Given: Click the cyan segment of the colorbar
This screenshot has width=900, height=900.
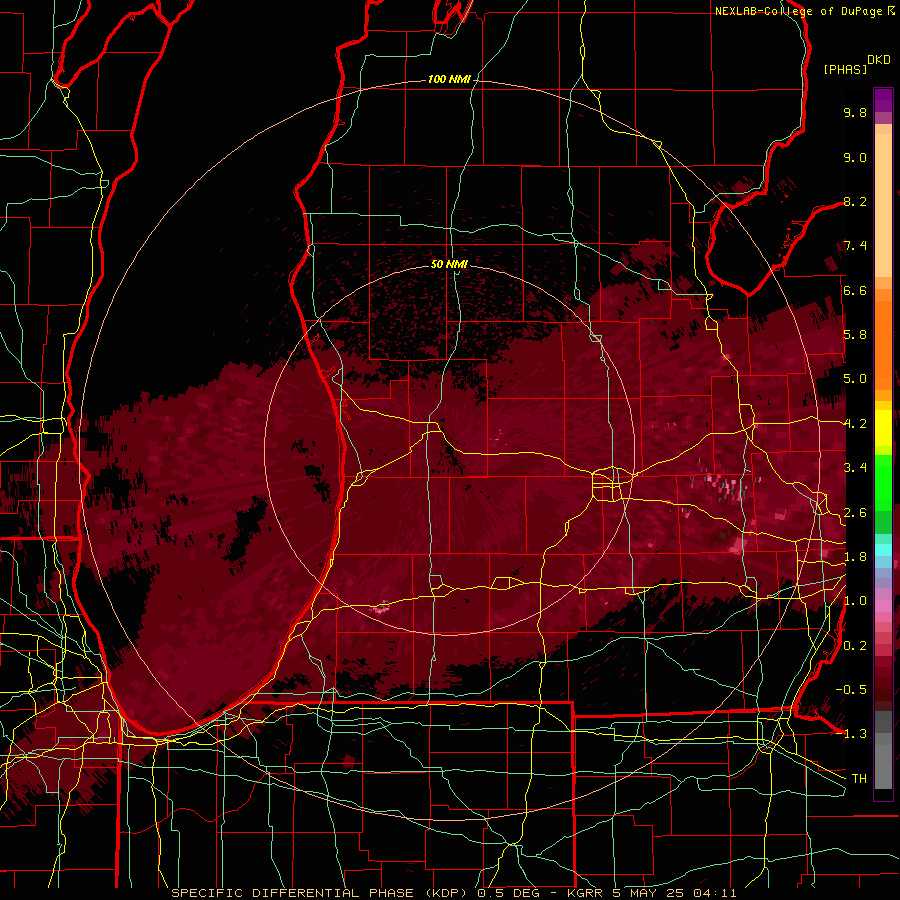Looking at the screenshot, I should (x=883, y=550).
